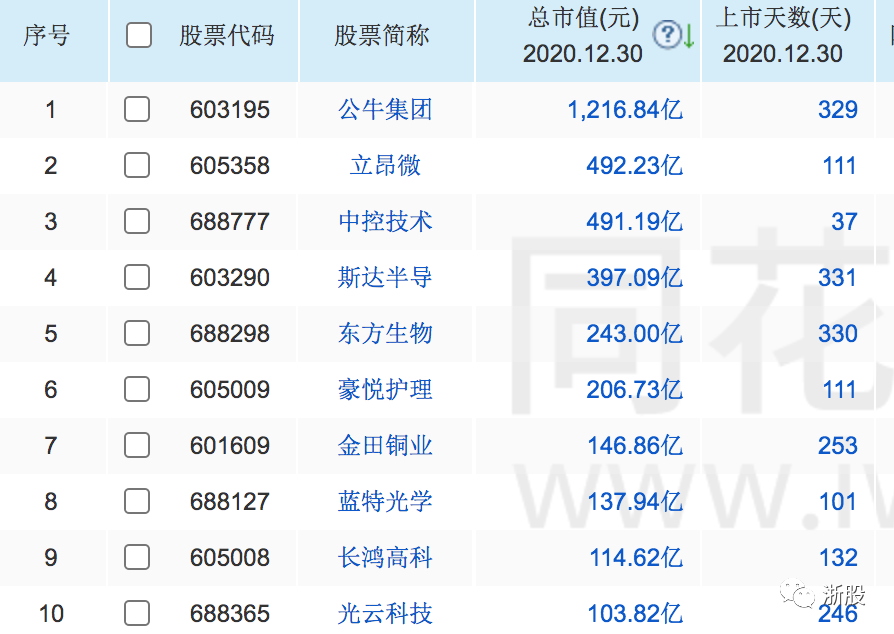894x634 pixels.
Task: Click market value 492.23亿
Action: 635,165
